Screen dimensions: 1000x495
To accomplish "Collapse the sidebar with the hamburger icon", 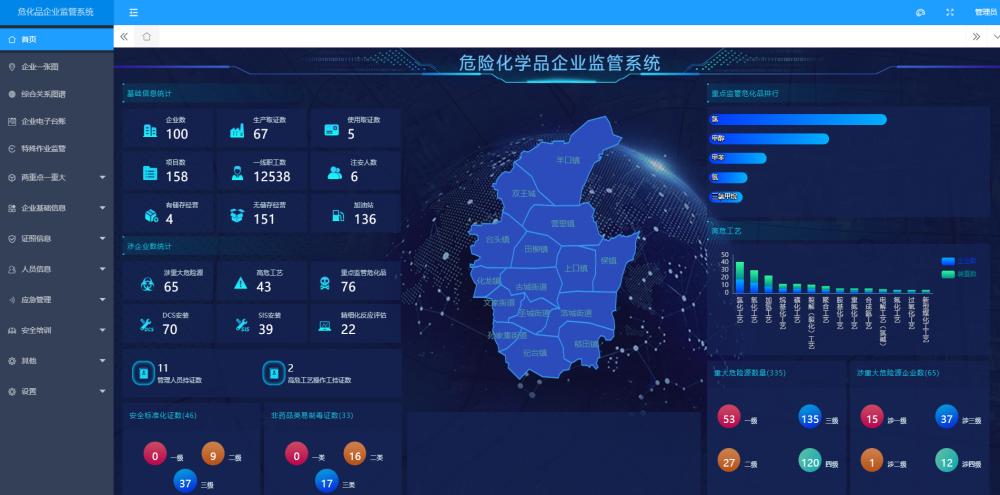I will (x=133, y=12).
